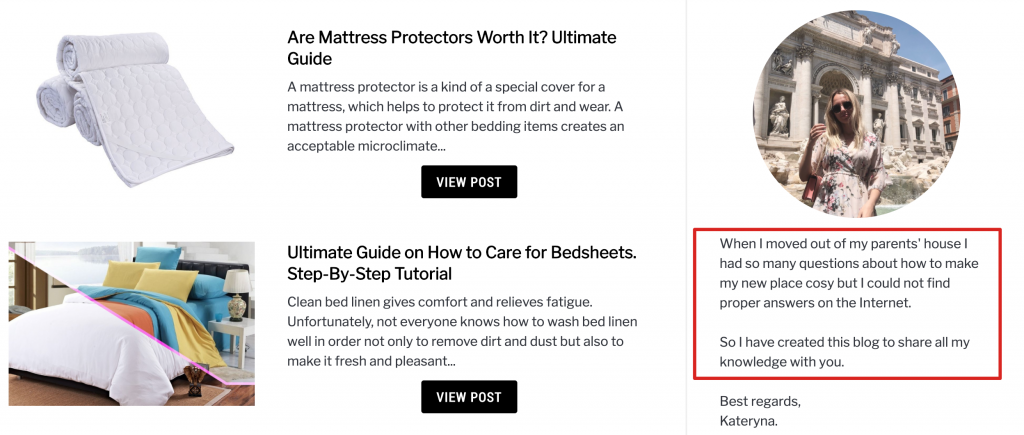
Task: Click the colorful bedsheets thumbnail image
Action: [x=131, y=323]
